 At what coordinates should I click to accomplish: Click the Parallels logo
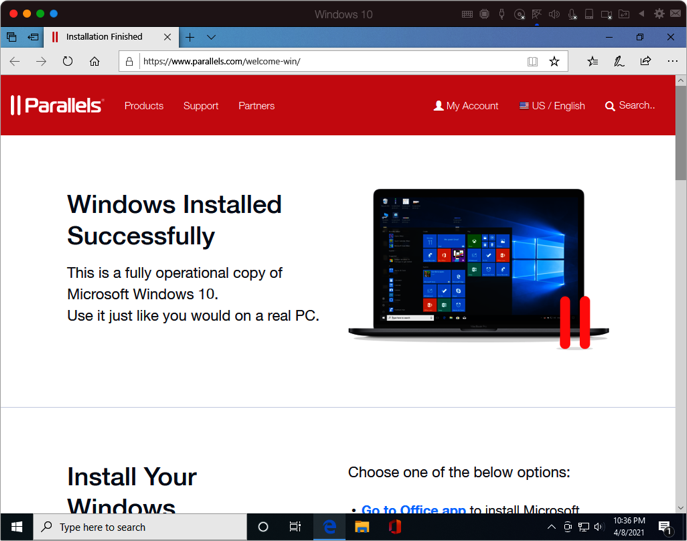tap(57, 105)
